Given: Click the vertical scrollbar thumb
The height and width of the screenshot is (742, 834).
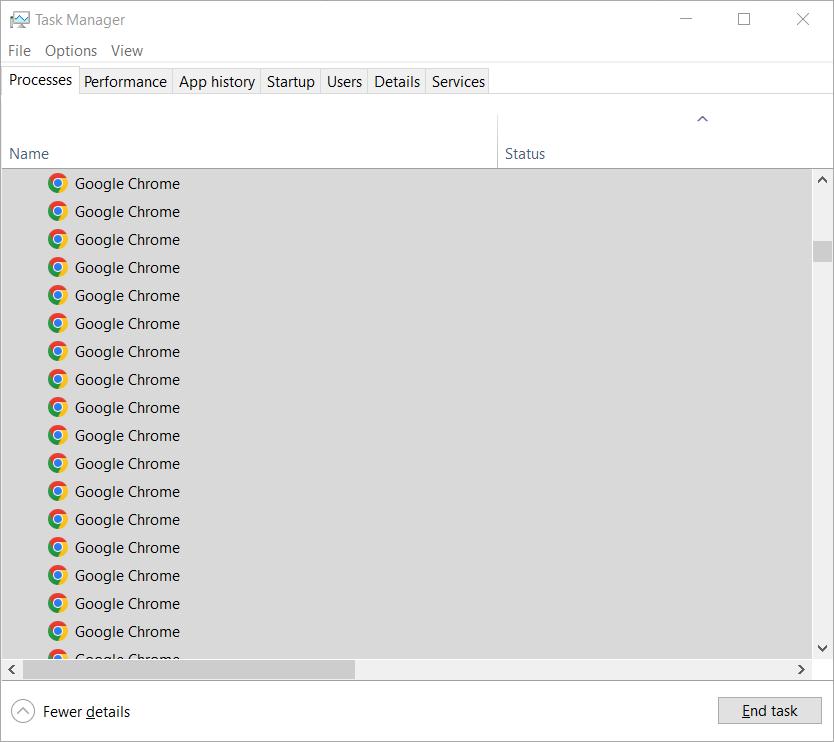Looking at the screenshot, I should [x=822, y=251].
